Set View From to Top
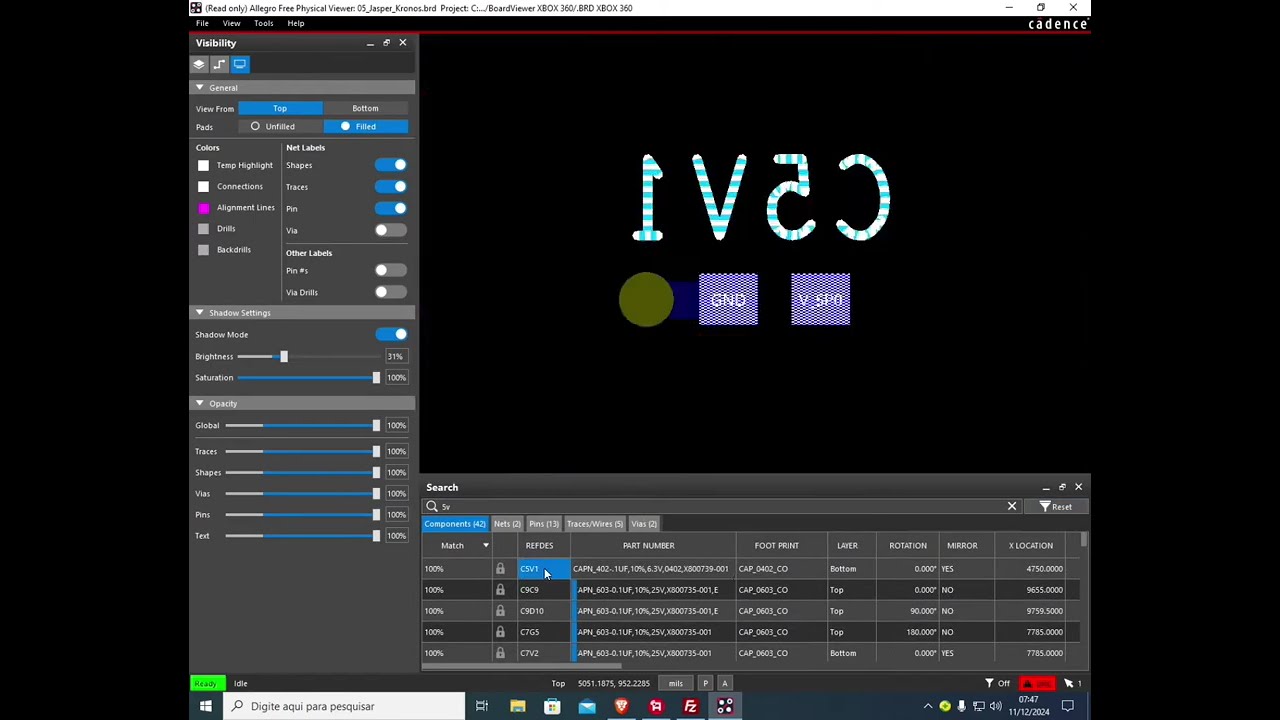Image resolution: width=1280 pixels, height=720 pixels. [280, 108]
